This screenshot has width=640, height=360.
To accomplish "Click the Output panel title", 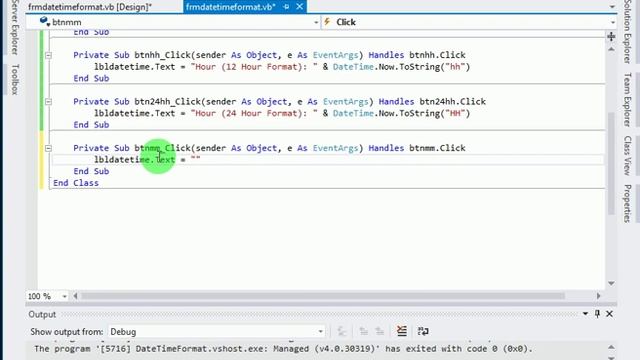I will tap(42, 314).
